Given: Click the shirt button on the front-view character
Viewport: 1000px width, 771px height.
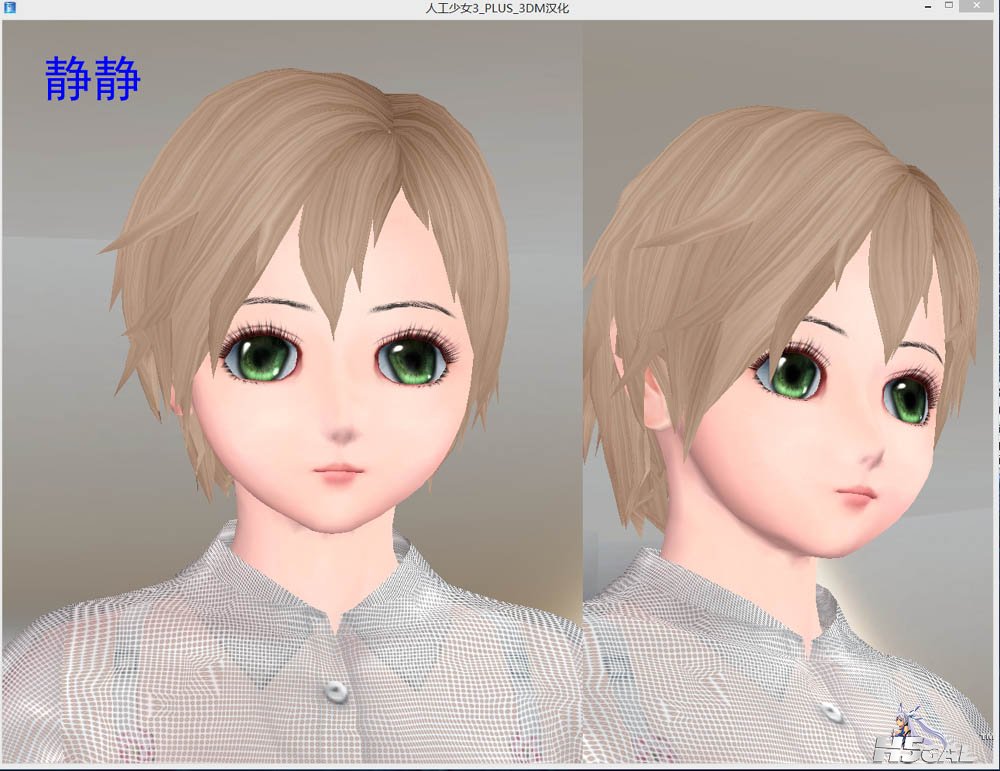Looking at the screenshot, I should [x=335, y=690].
